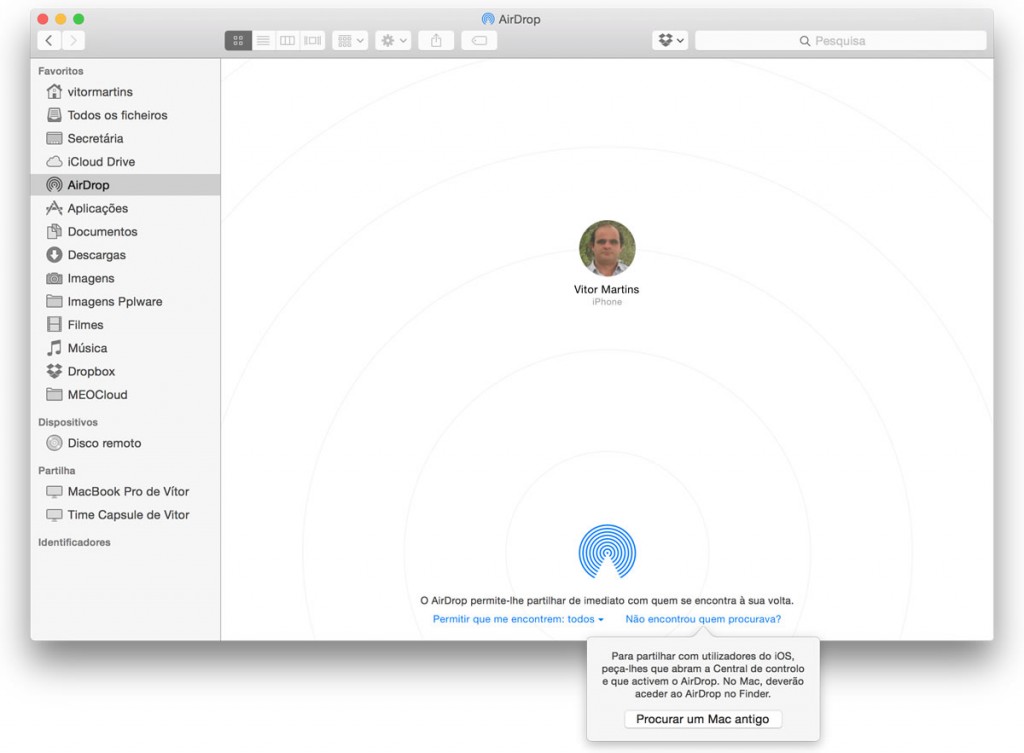Click the Share toolbar button
The image size is (1024, 753).
tap(436, 40)
